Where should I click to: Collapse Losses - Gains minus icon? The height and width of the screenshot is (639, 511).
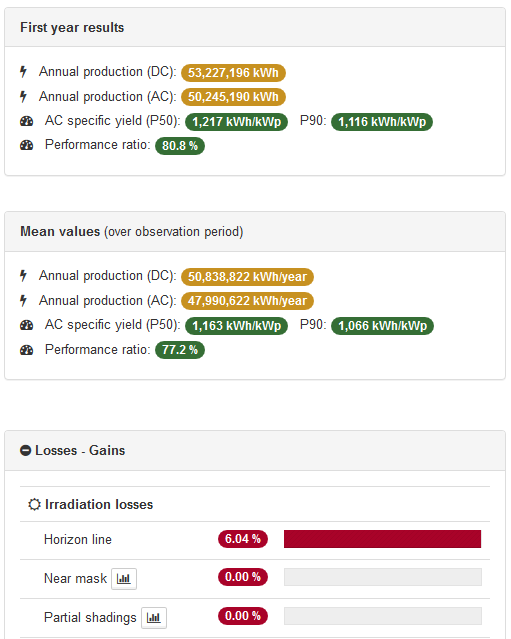pos(25,450)
